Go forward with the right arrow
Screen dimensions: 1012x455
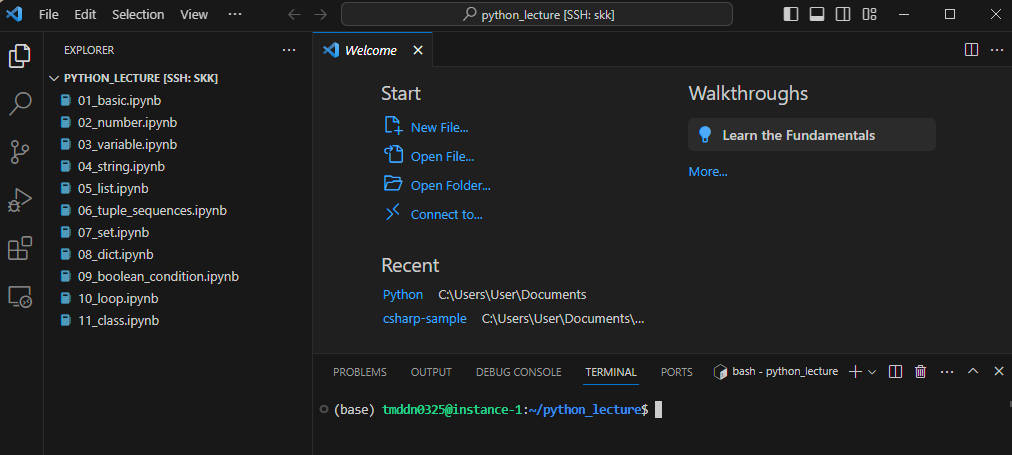click(320, 14)
